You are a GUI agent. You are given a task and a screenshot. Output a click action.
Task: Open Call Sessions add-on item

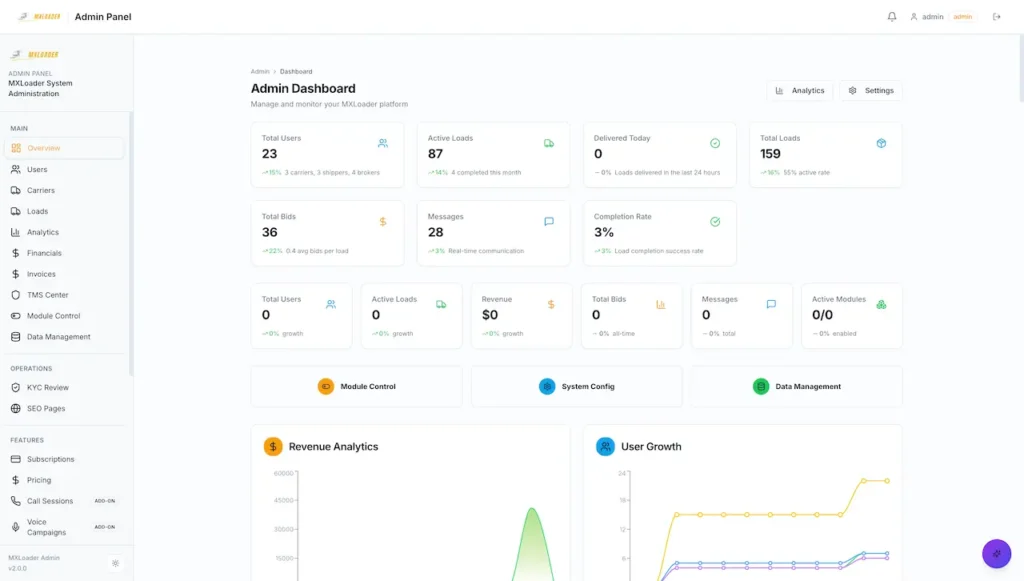click(x=64, y=501)
